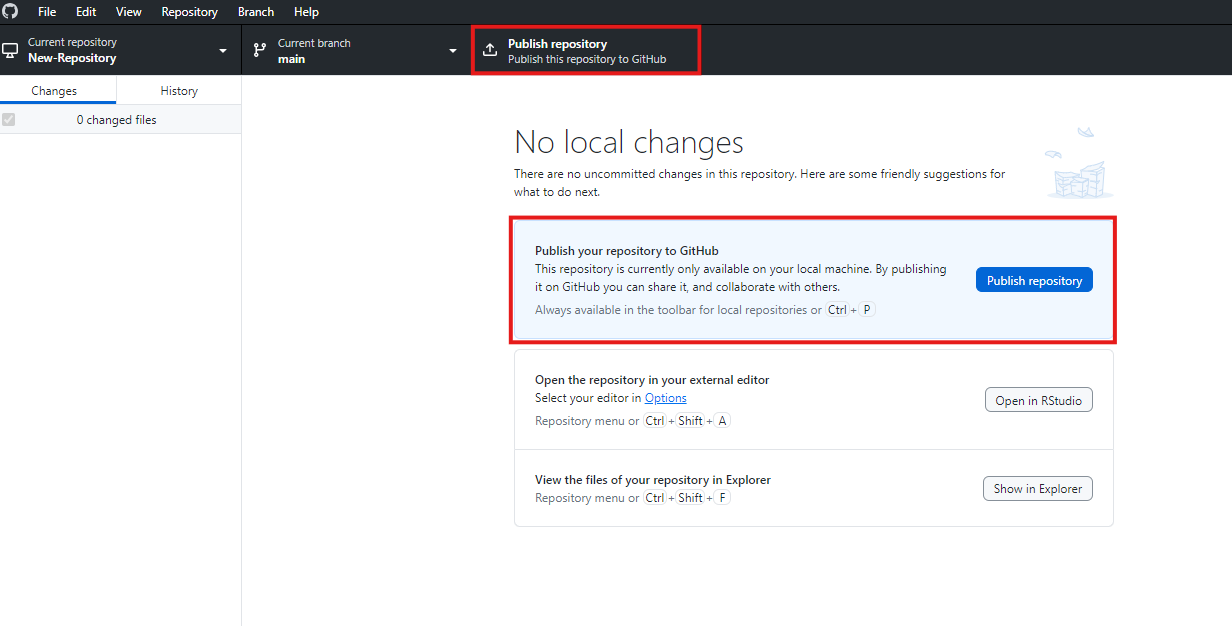Switch to the History tab
This screenshot has height=626, width=1232.
coord(179,90)
